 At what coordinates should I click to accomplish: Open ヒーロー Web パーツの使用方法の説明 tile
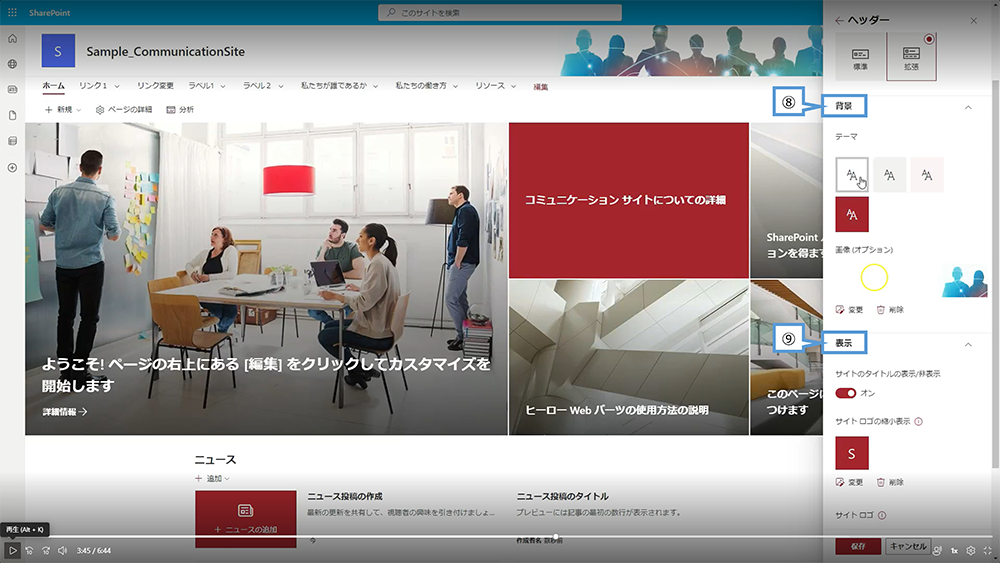tap(629, 357)
